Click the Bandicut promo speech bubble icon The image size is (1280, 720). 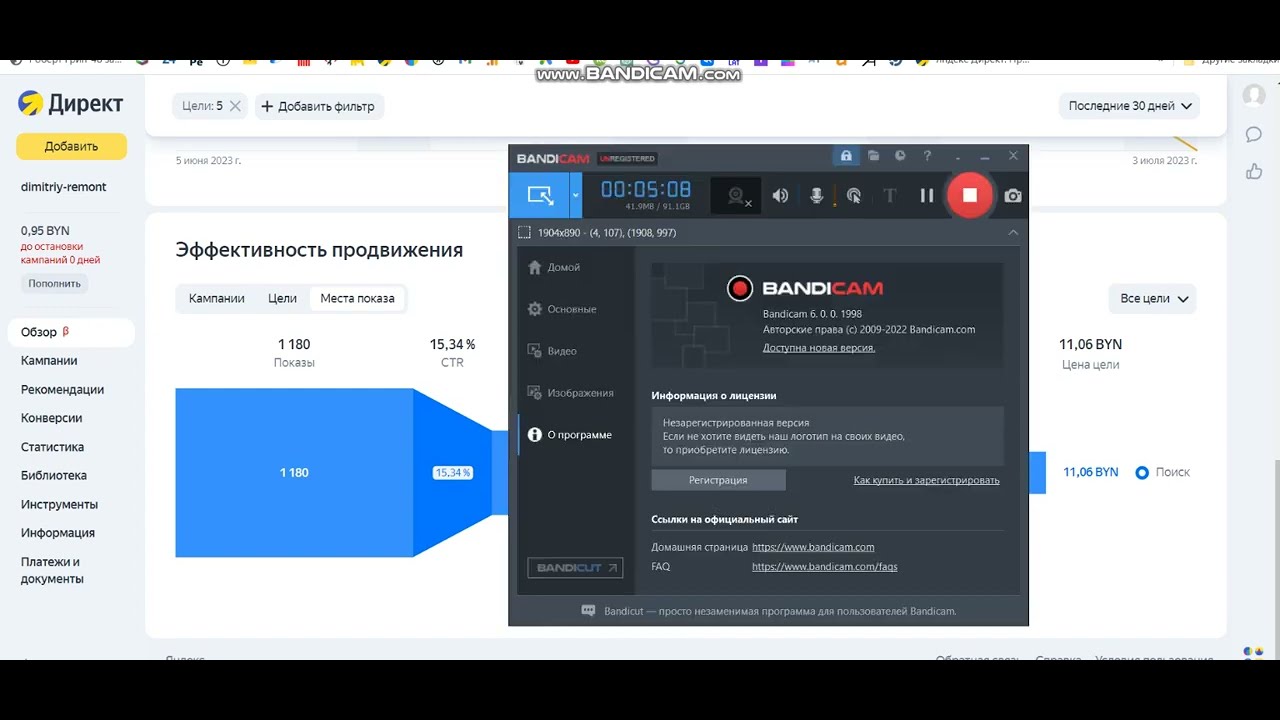(x=589, y=611)
